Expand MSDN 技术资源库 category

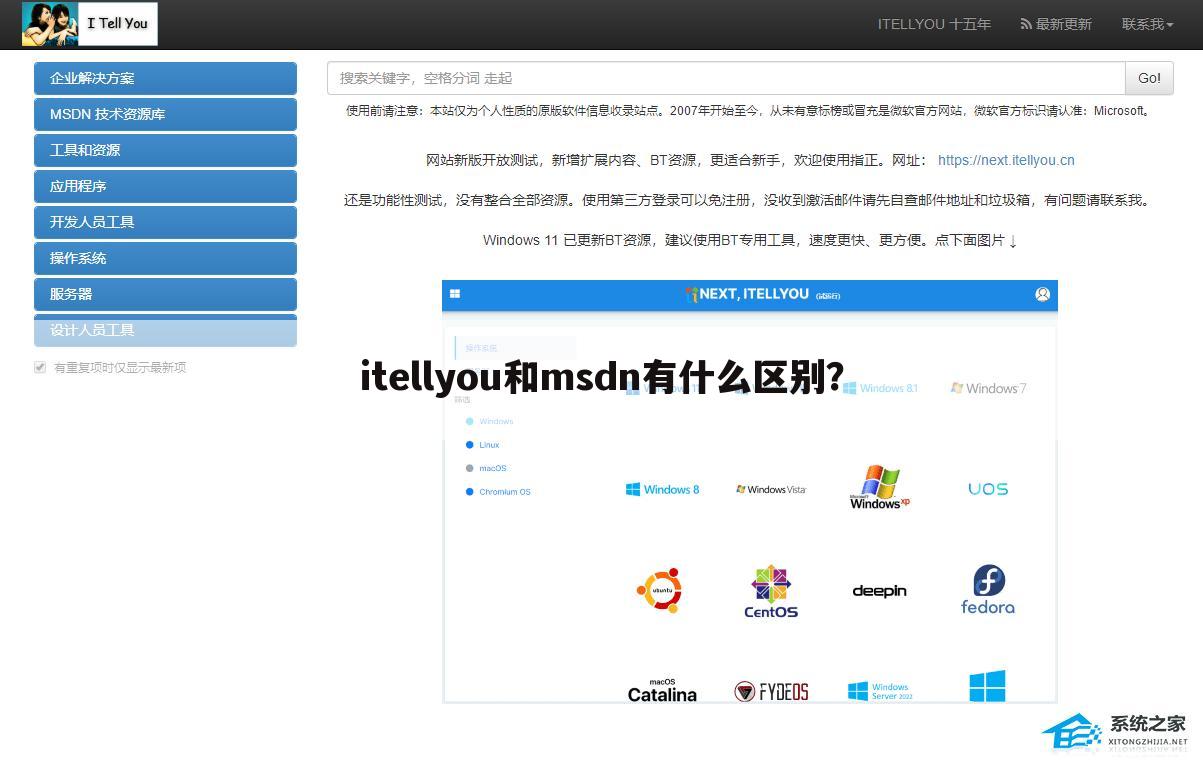[165, 114]
